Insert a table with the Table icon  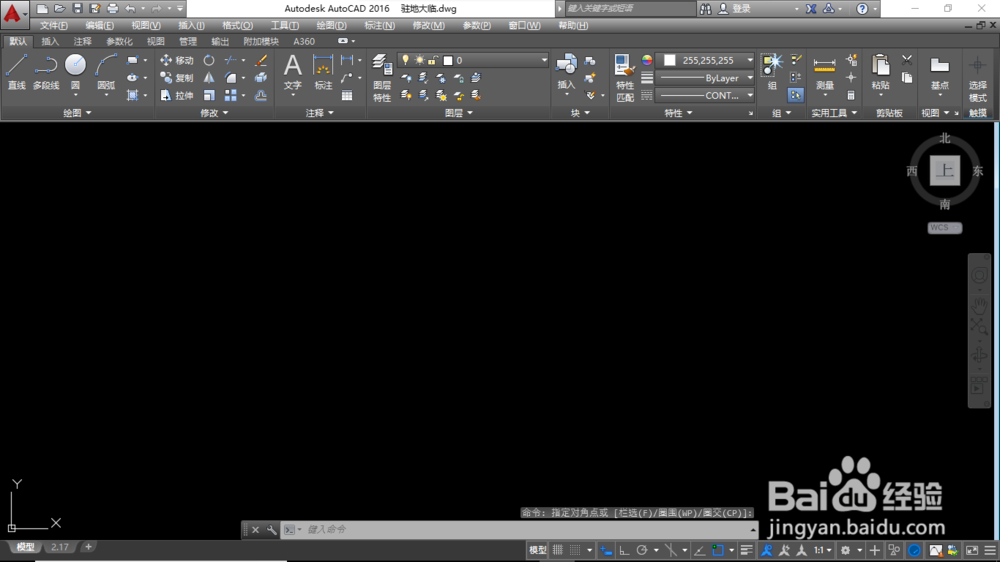(x=347, y=96)
